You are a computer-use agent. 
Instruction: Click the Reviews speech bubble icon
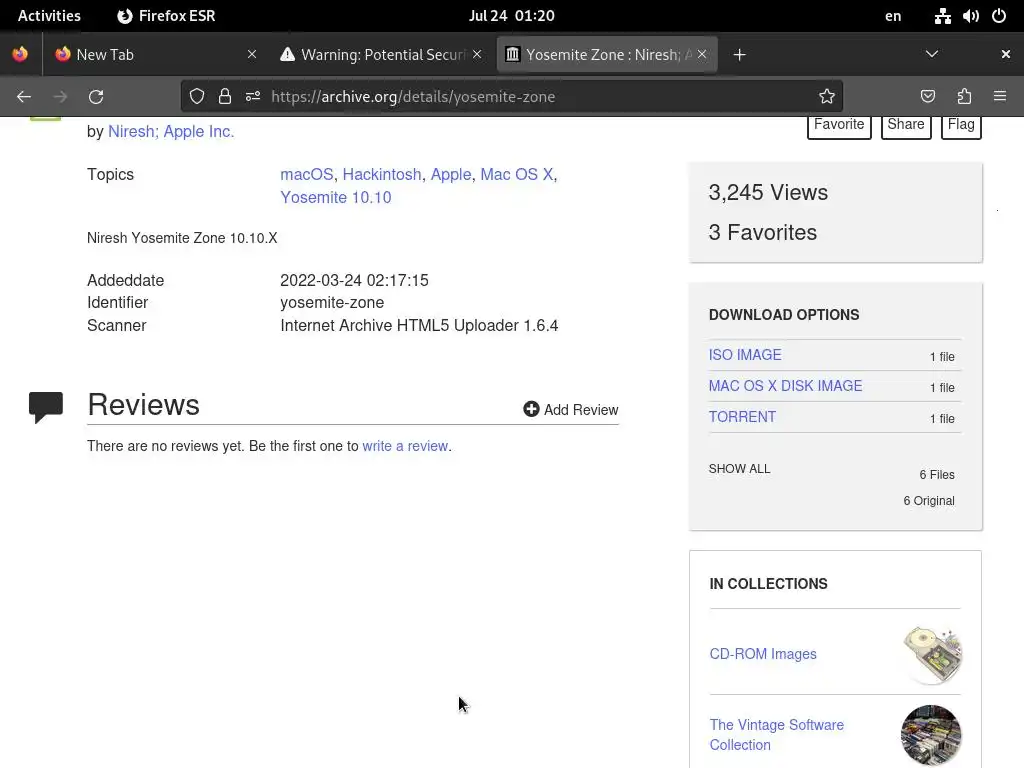[x=46, y=408]
